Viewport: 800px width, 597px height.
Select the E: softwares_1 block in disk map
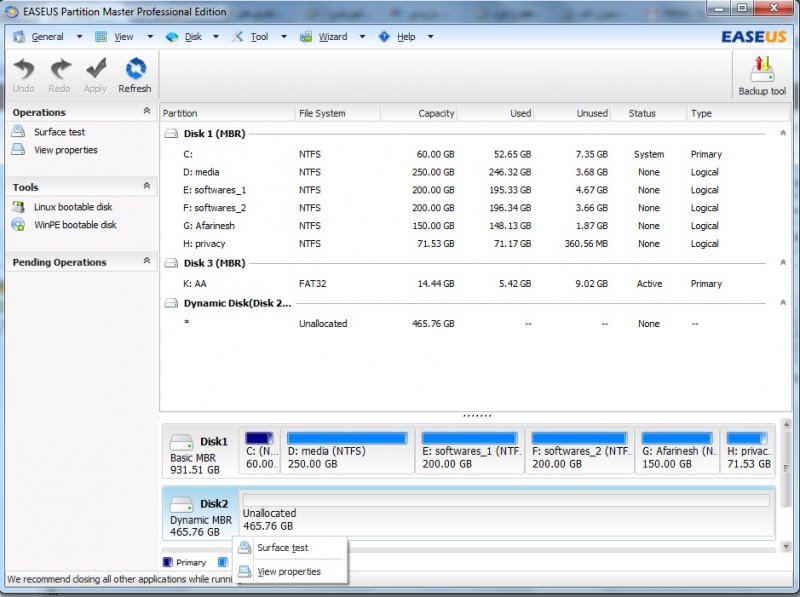pyautogui.click(x=470, y=451)
